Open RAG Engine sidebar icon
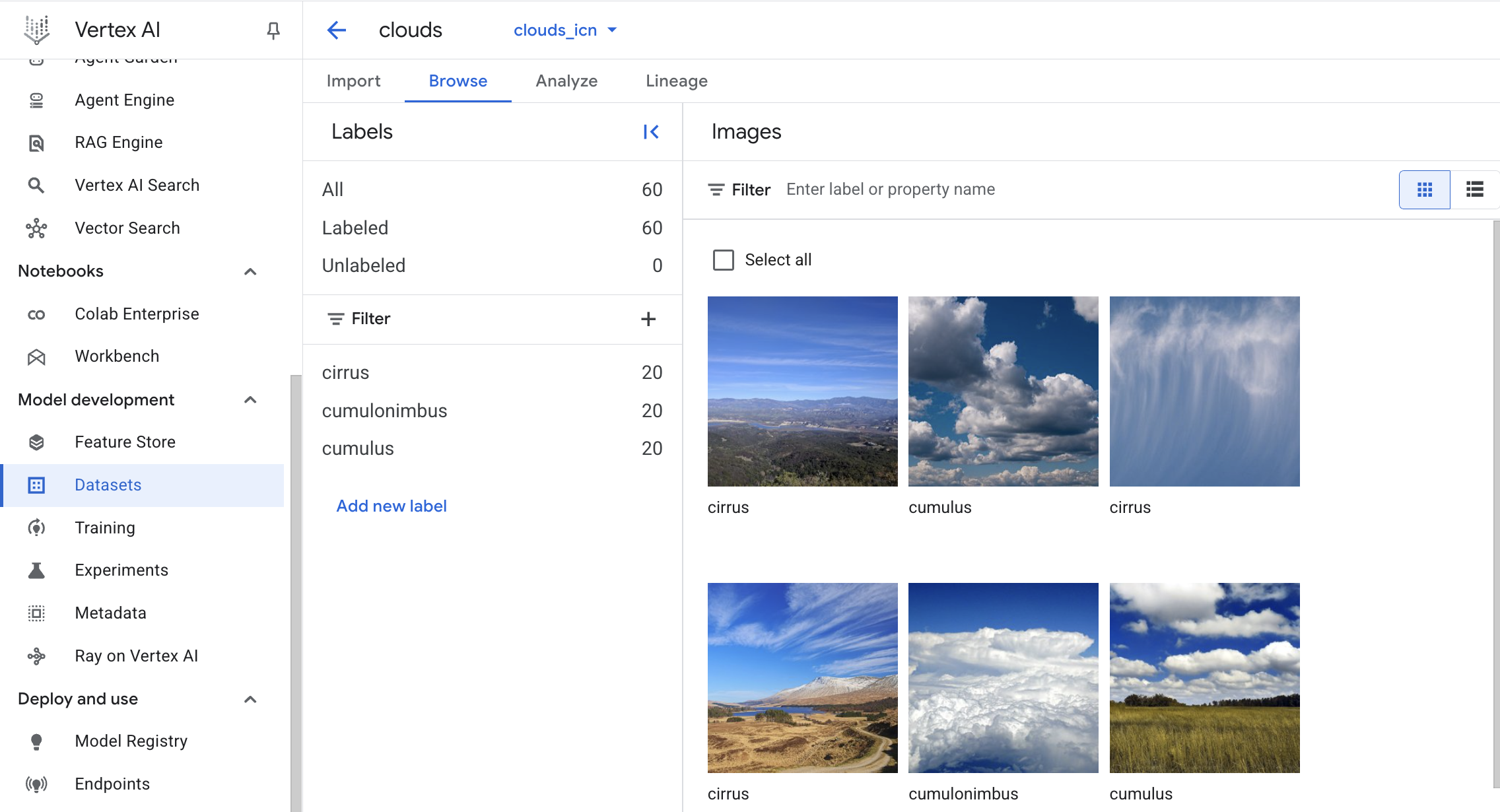Screen dimensions: 1500x812 [x=36, y=143]
